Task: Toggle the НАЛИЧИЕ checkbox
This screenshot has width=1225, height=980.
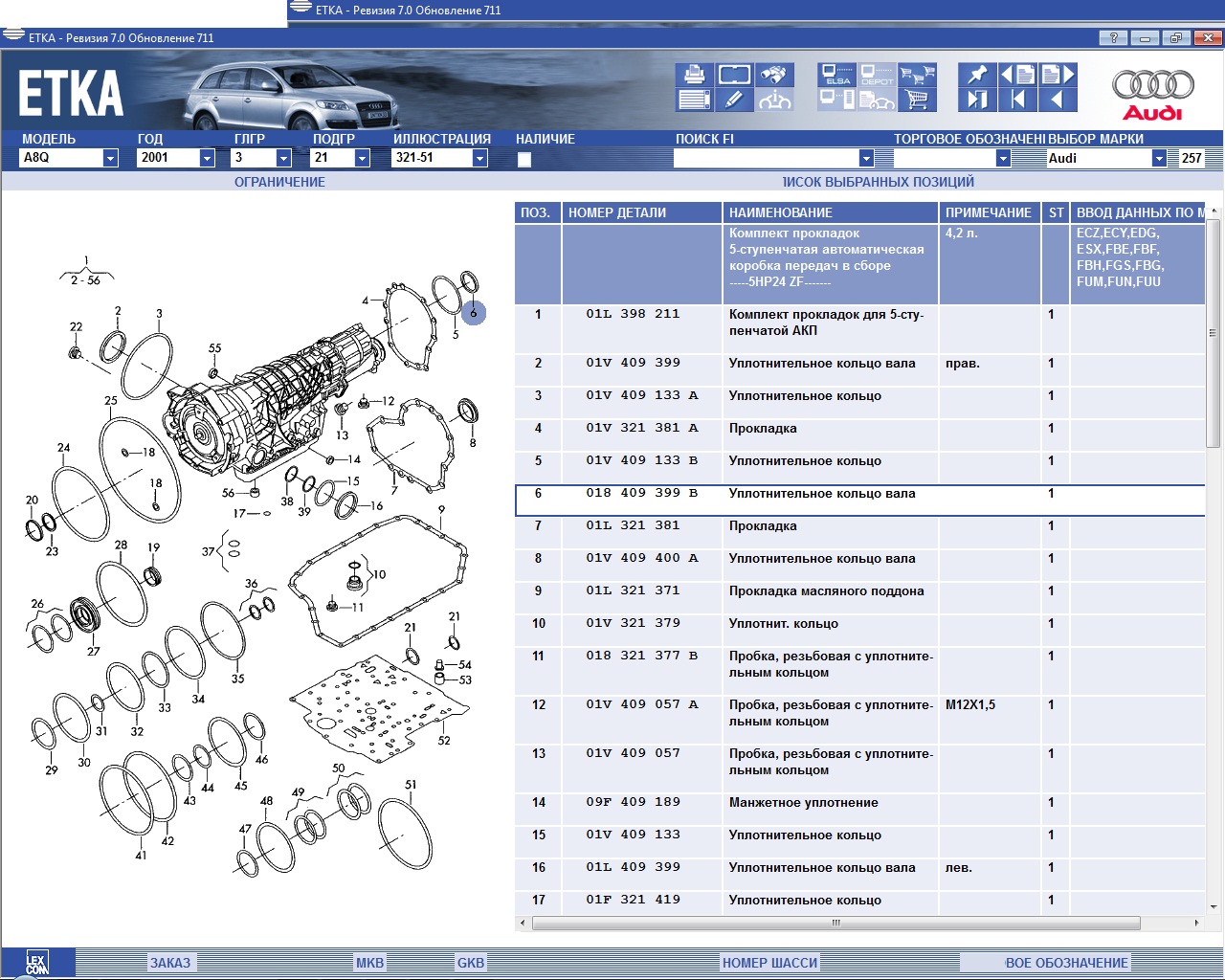Action: tap(524, 160)
